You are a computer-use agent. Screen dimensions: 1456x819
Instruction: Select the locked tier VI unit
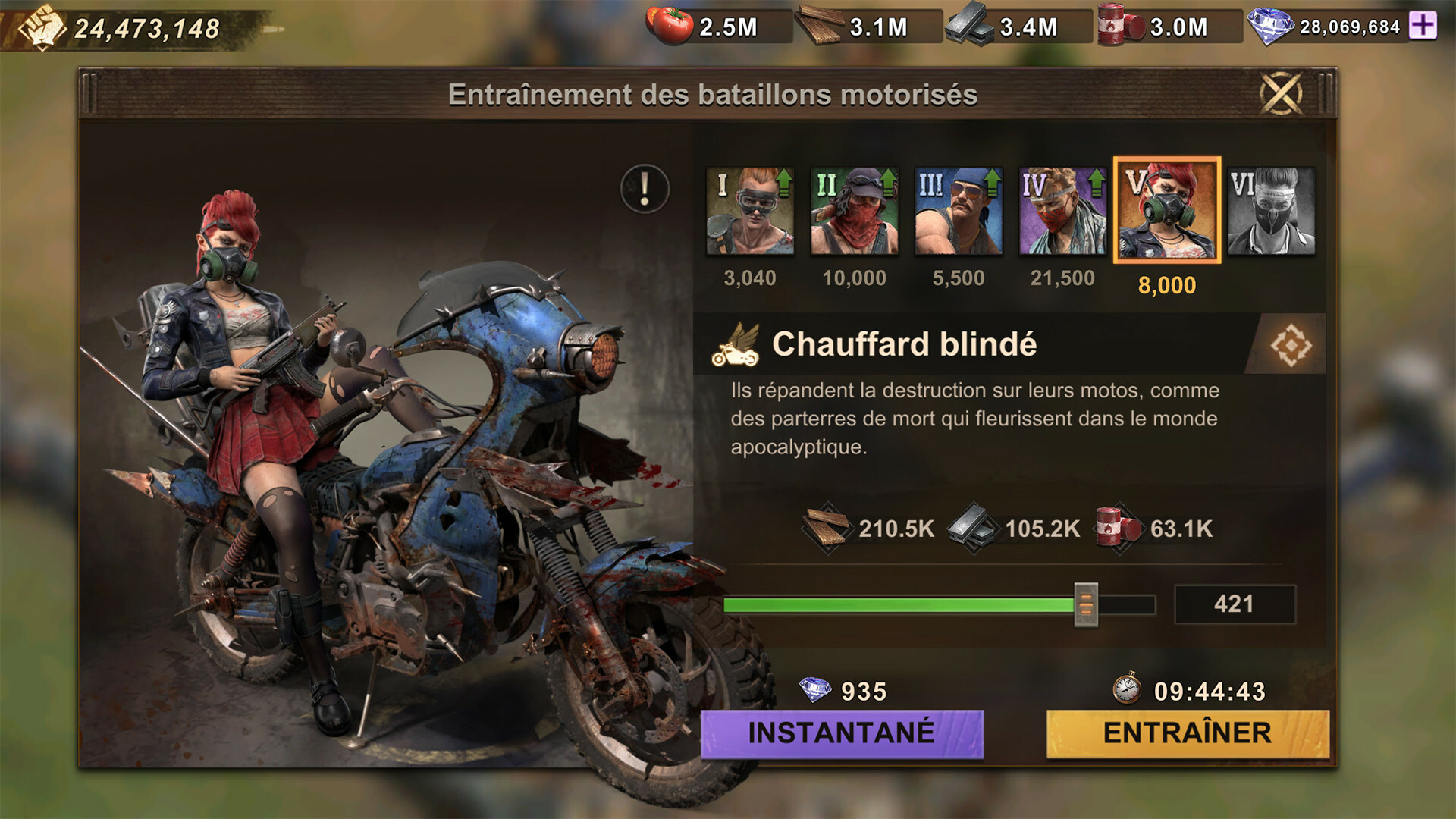[x=1272, y=211]
